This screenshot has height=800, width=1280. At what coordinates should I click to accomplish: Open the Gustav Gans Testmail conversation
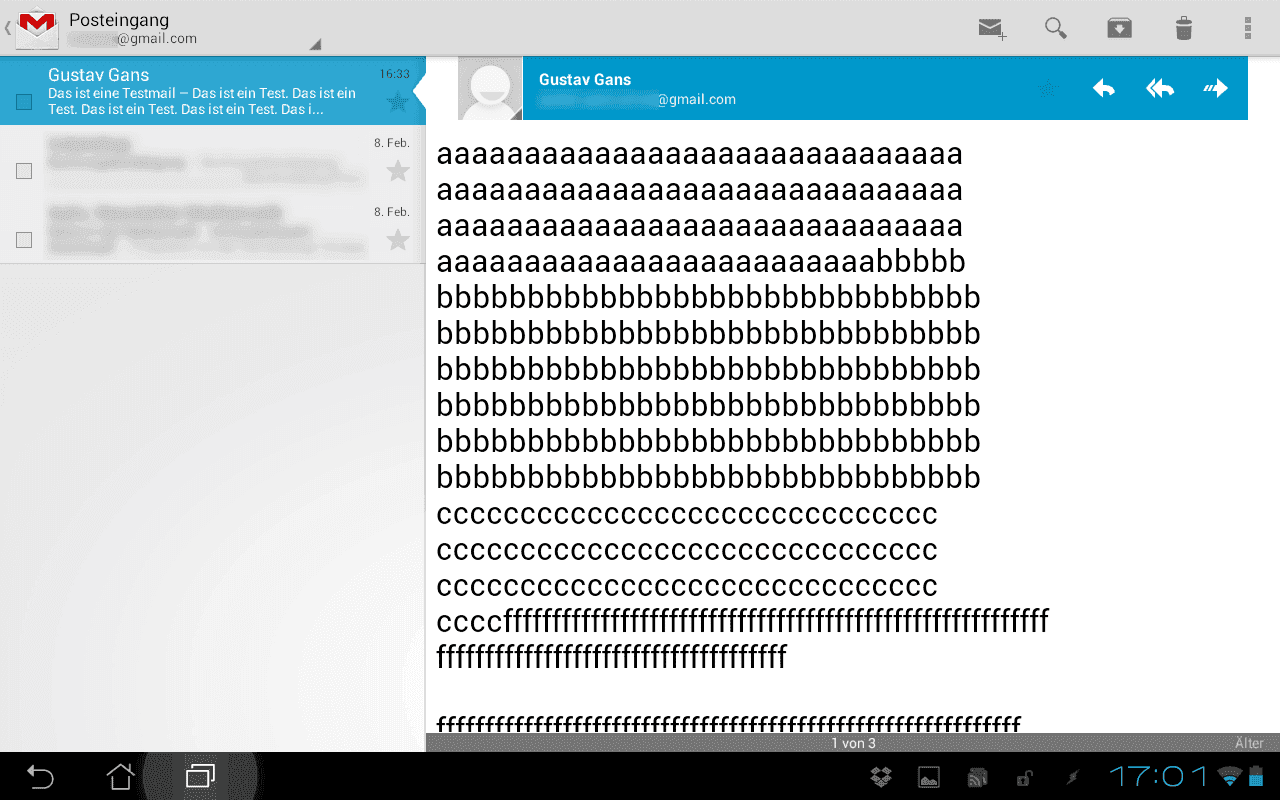pyautogui.click(x=200, y=91)
